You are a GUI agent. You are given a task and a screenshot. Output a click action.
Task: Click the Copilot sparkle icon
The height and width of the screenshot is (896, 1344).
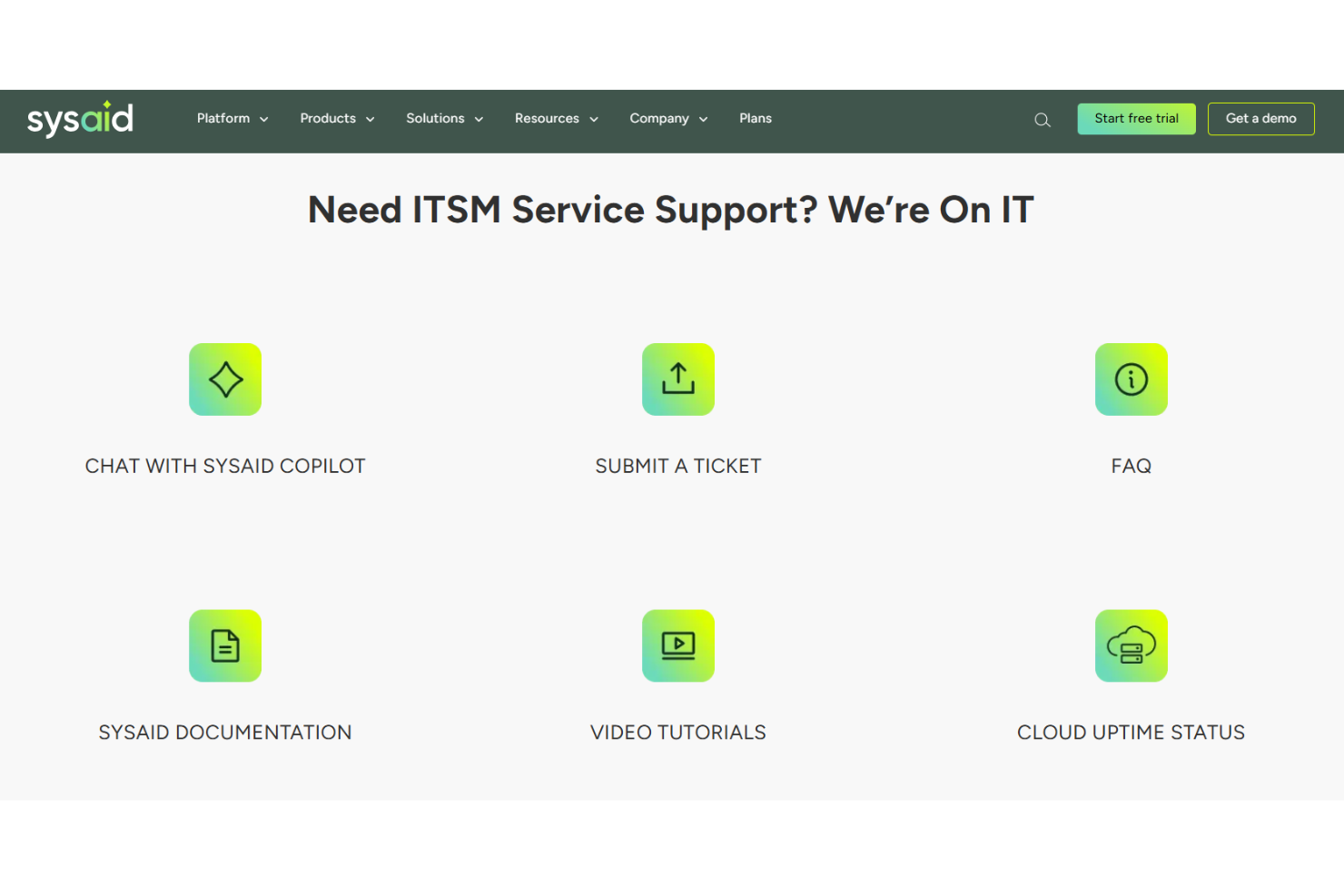225,379
